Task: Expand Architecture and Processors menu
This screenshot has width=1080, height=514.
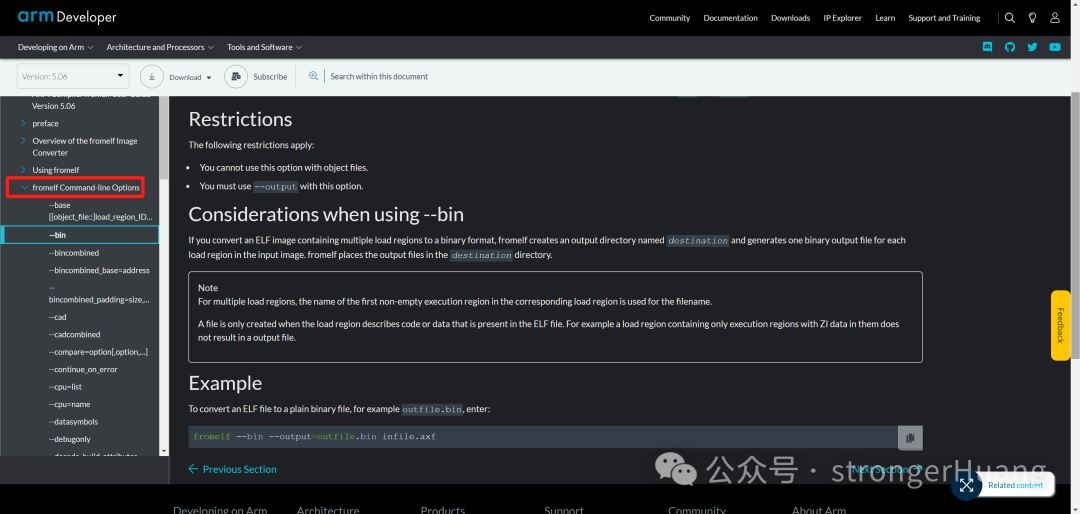Action: click(160, 47)
